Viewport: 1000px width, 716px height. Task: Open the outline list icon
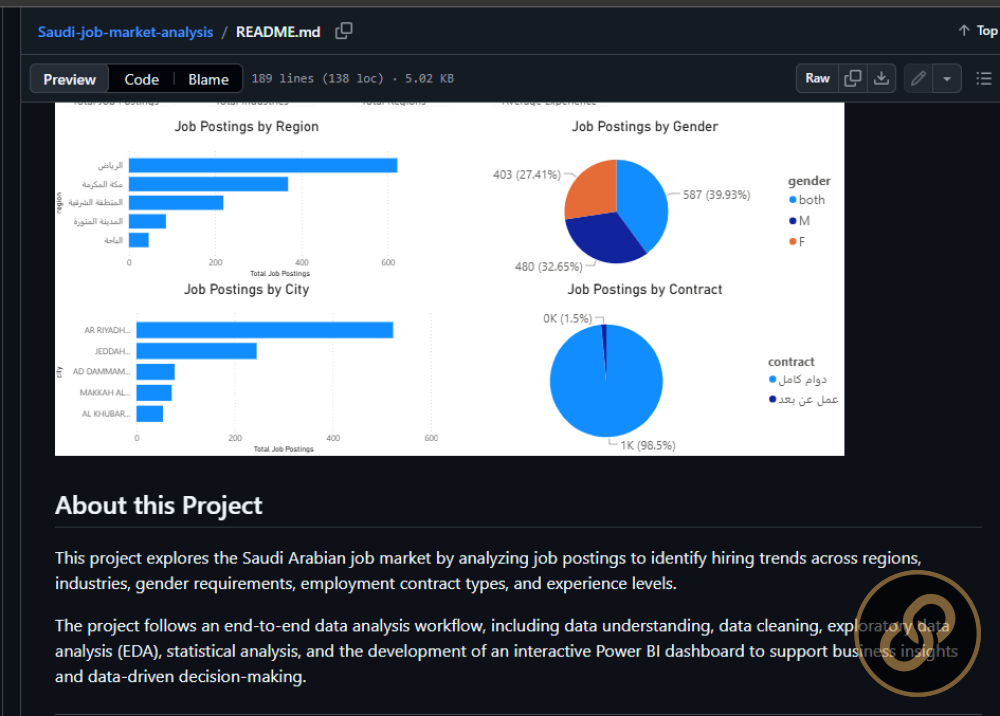coord(983,78)
